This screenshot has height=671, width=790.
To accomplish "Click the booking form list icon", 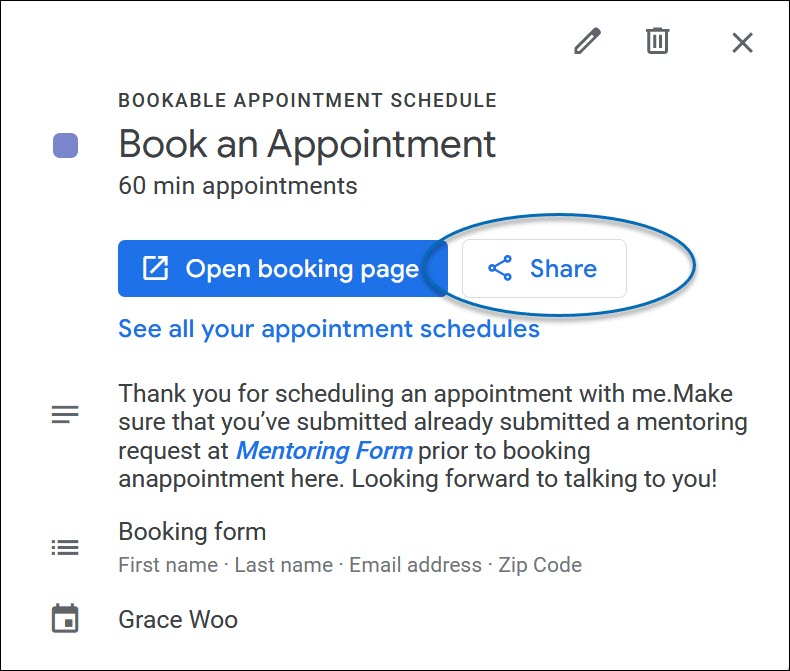I will click(x=65, y=547).
